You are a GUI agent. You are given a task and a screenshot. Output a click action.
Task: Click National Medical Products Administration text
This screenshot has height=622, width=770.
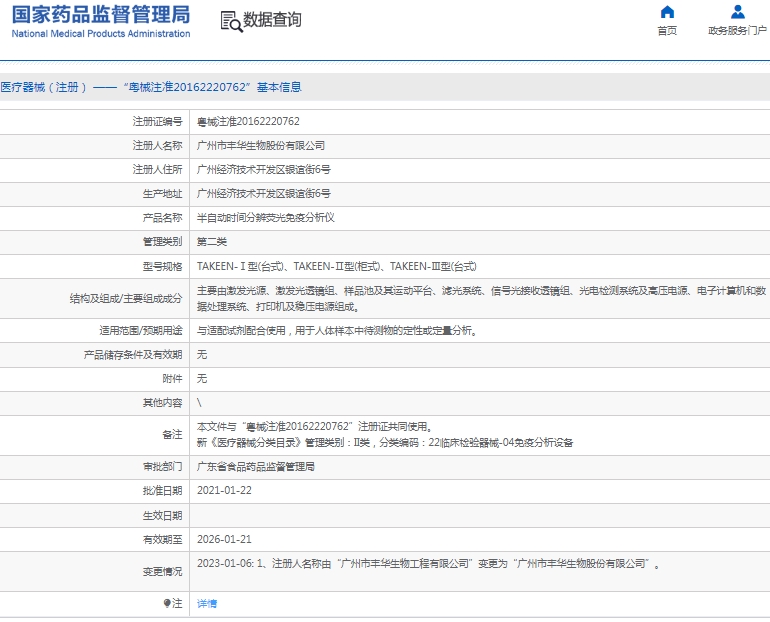coord(101,33)
